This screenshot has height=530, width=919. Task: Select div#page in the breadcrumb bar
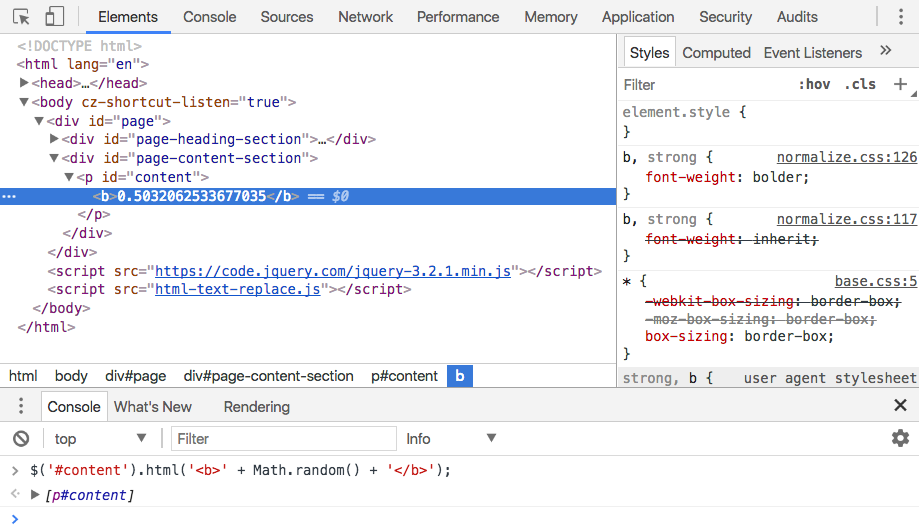(135, 376)
